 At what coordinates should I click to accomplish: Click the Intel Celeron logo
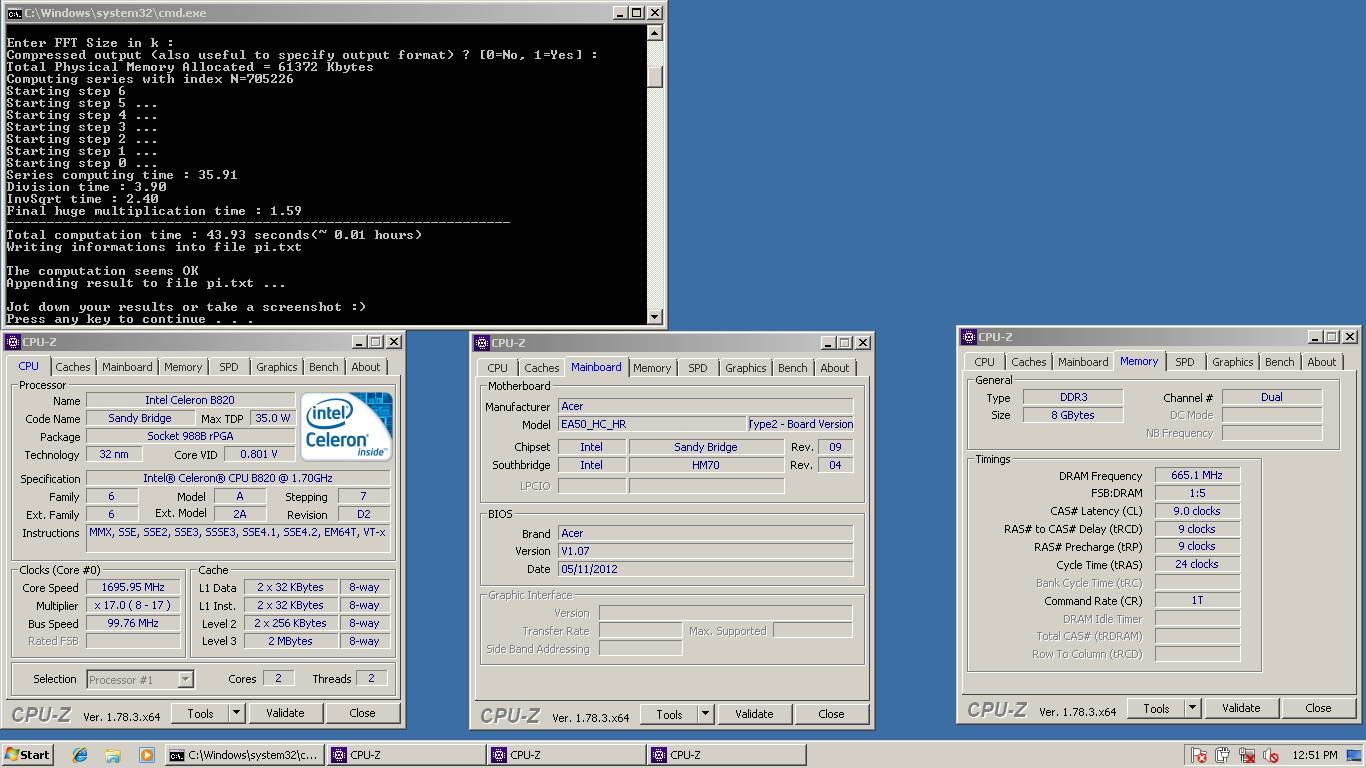pos(346,427)
